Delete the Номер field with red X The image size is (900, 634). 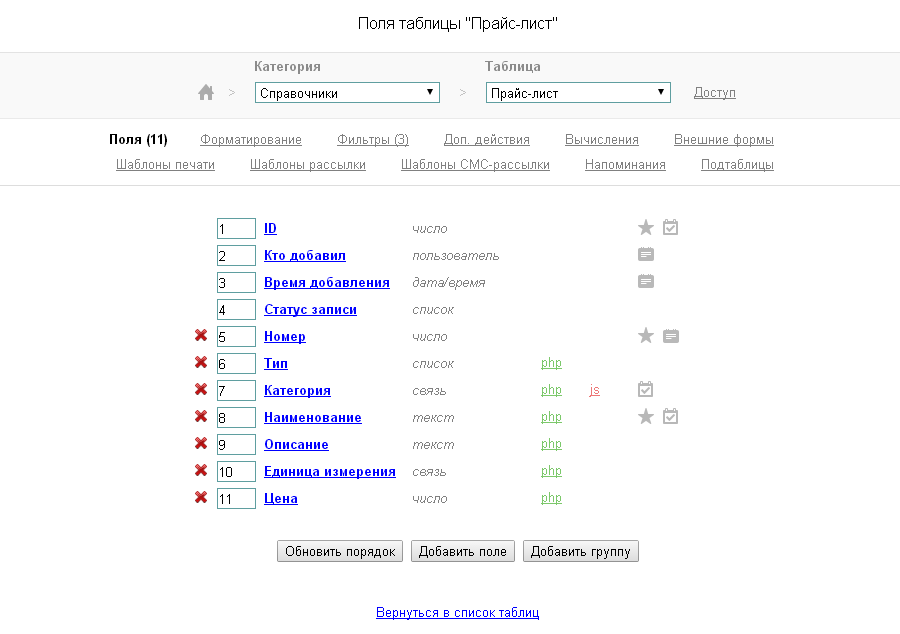[x=201, y=336]
